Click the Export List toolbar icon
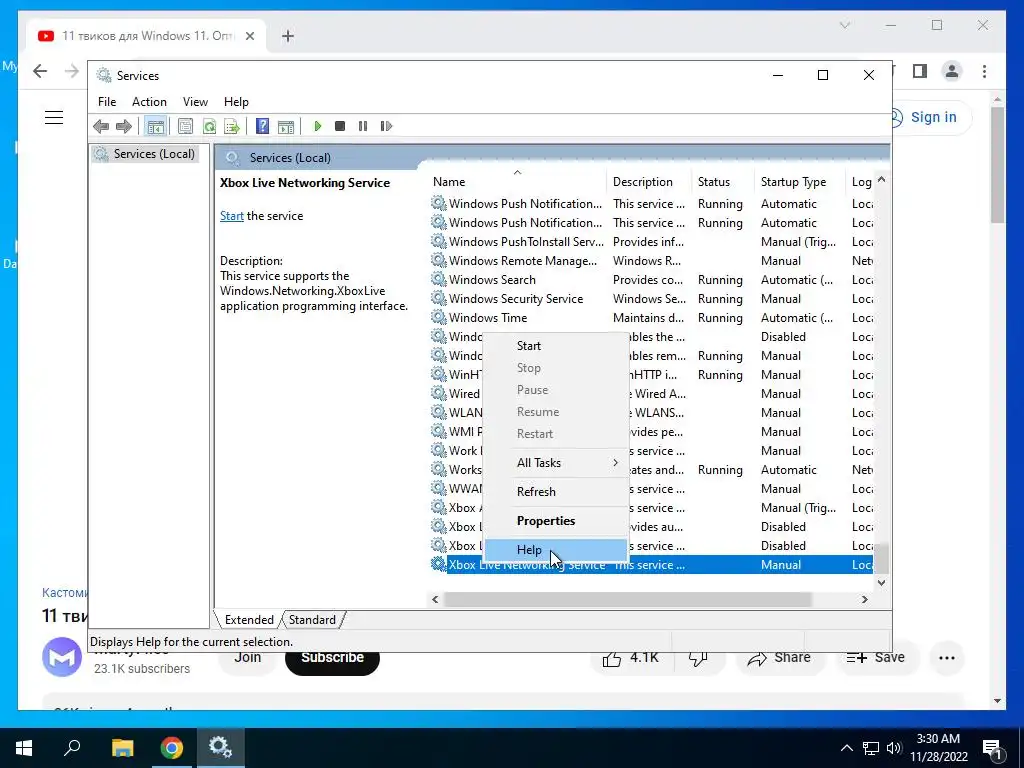Image resolution: width=1024 pixels, height=768 pixels. click(x=232, y=126)
